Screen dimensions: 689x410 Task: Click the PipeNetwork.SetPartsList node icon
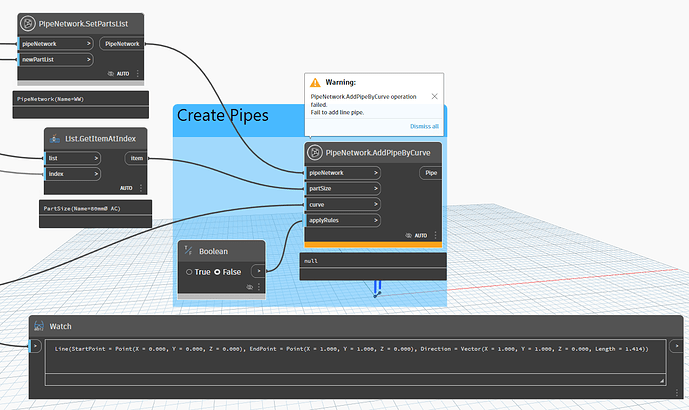coord(28,24)
